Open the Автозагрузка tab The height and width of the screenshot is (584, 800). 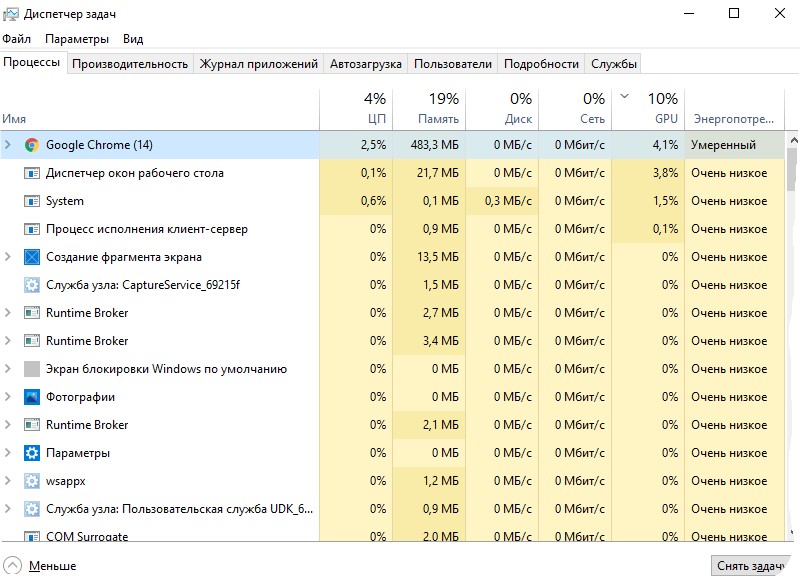366,64
